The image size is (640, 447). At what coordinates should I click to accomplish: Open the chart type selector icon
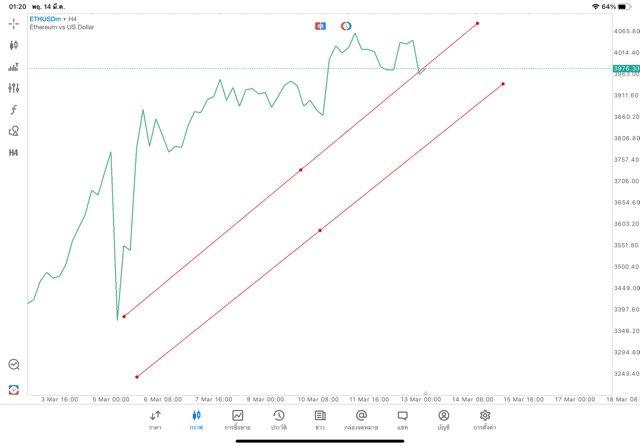[x=14, y=67]
